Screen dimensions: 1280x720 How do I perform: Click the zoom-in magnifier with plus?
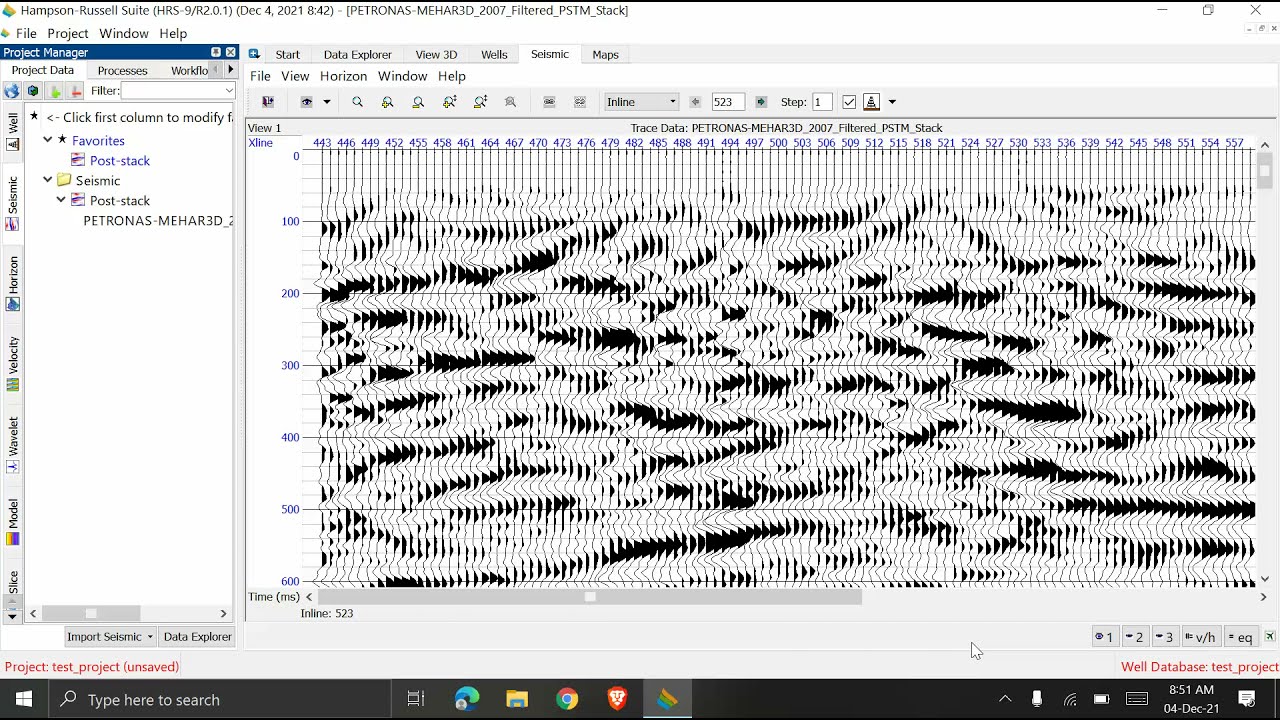(387, 102)
